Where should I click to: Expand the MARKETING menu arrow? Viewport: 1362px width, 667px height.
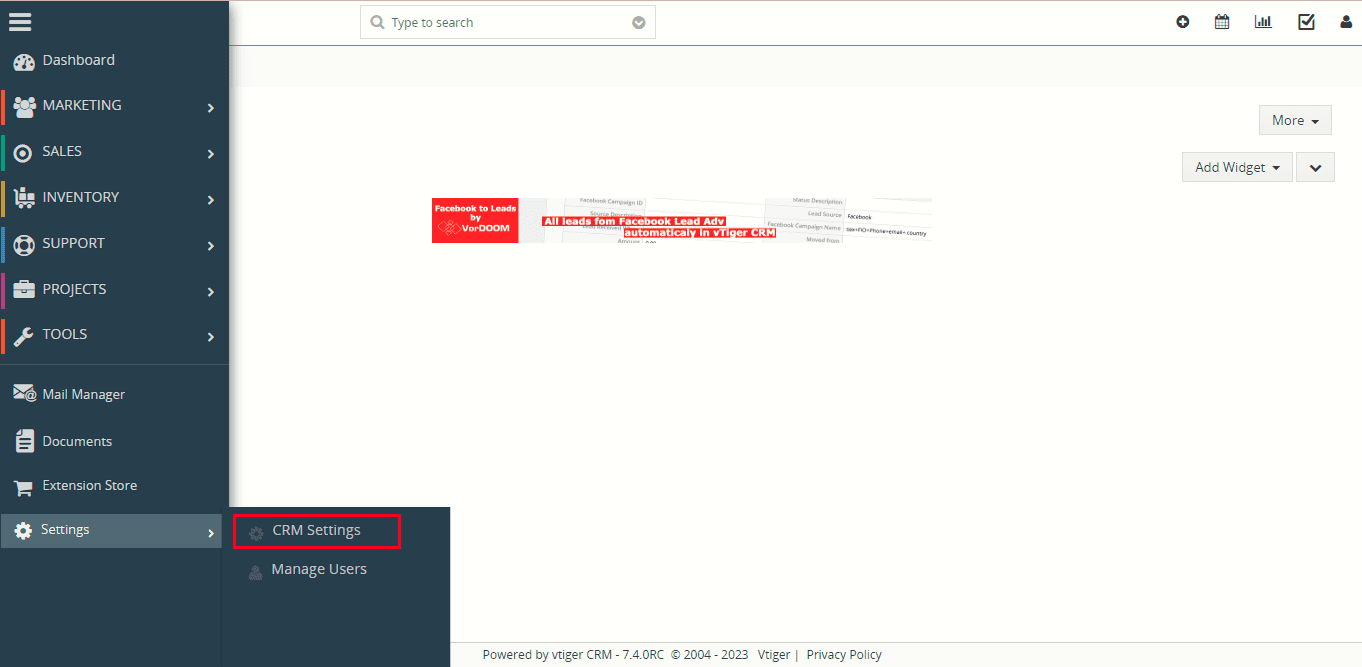210,107
